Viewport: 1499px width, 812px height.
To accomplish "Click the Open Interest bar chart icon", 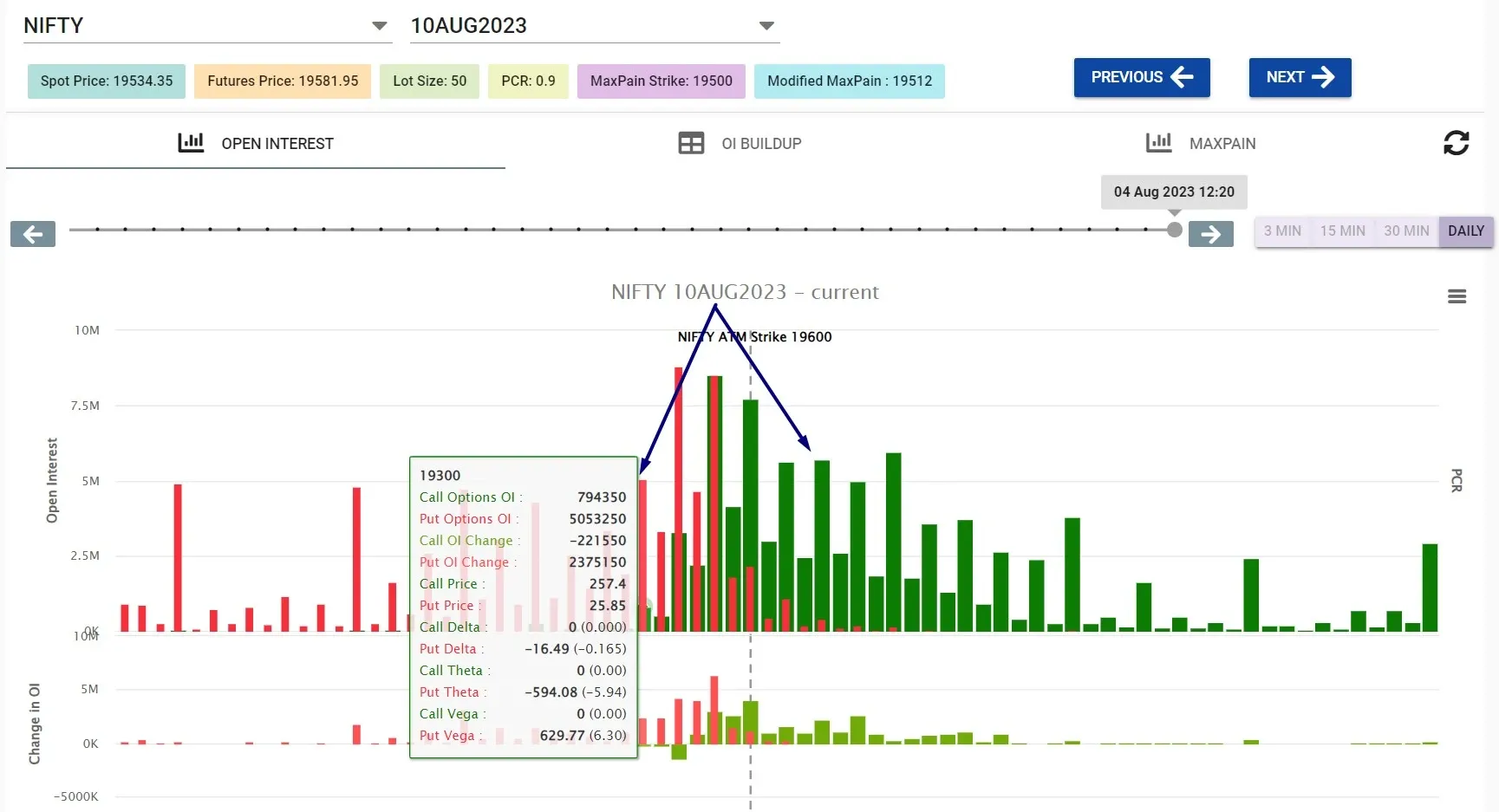I will click(x=191, y=143).
